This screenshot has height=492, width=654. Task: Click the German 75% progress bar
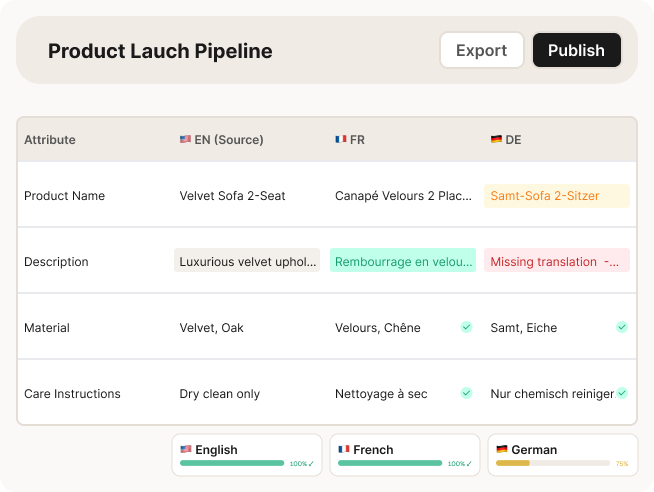pyautogui.click(x=553, y=464)
